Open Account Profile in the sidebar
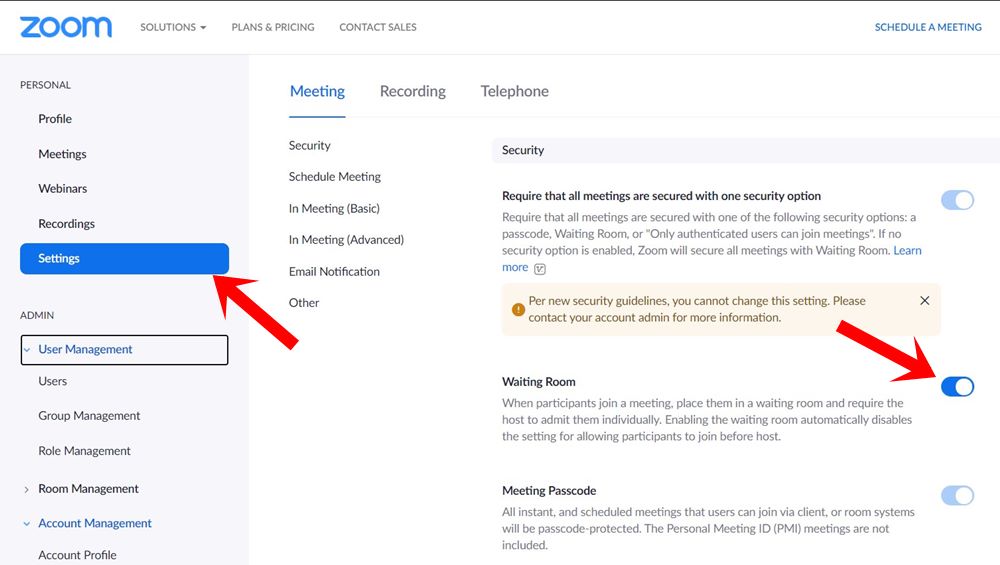Image resolution: width=1000 pixels, height=565 pixels. 77,555
